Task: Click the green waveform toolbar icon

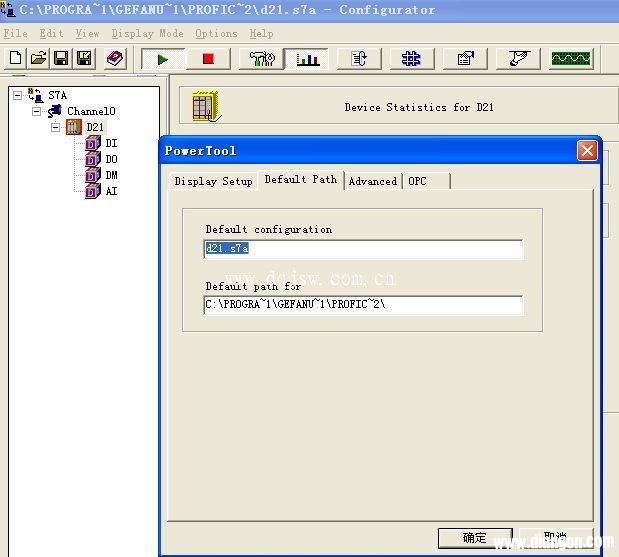Action: click(x=571, y=59)
